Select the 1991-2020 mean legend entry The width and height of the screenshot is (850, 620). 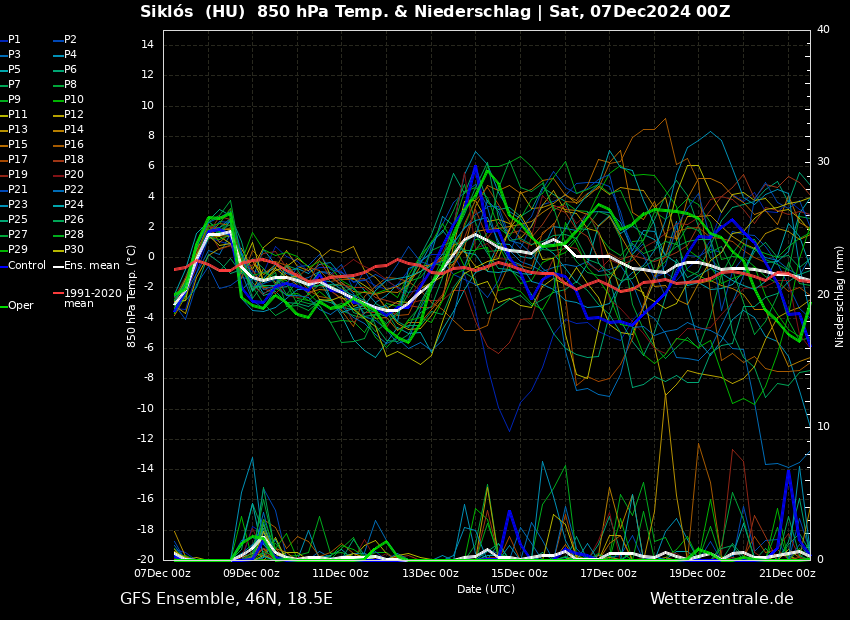92,299
